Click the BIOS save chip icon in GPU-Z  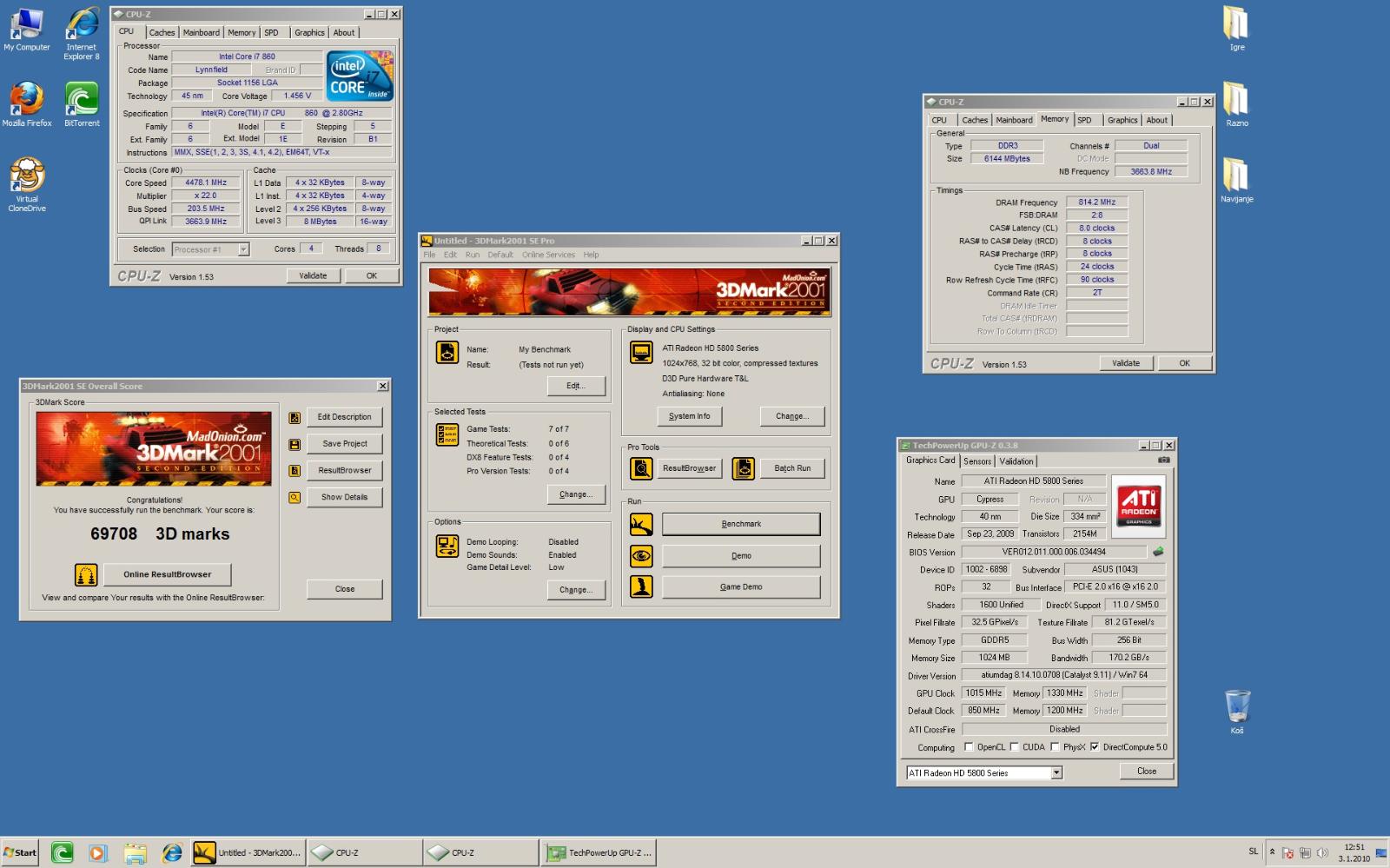tap(1157, 552)
